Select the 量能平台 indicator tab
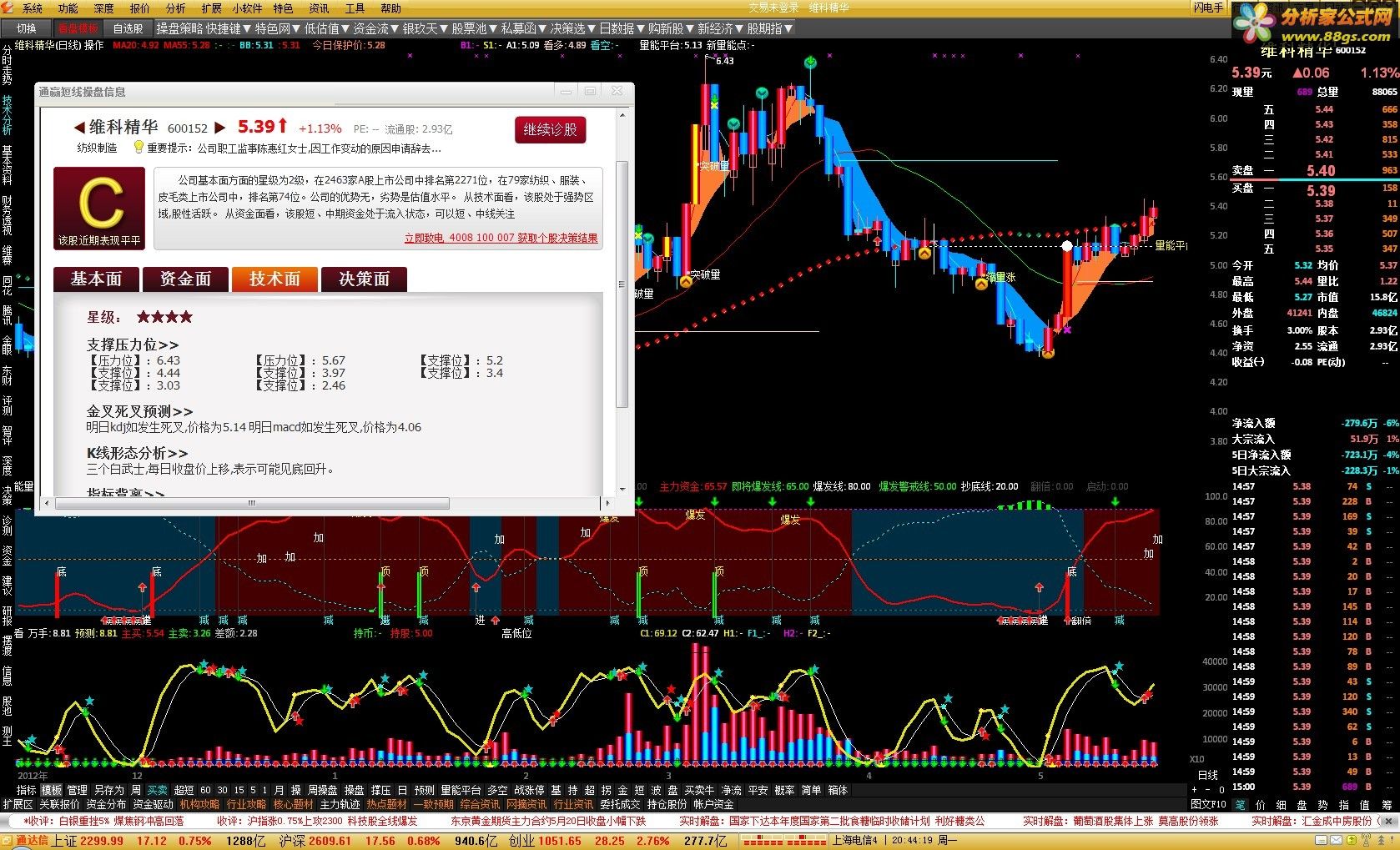 pyautogui.click(x=461, y=790)
